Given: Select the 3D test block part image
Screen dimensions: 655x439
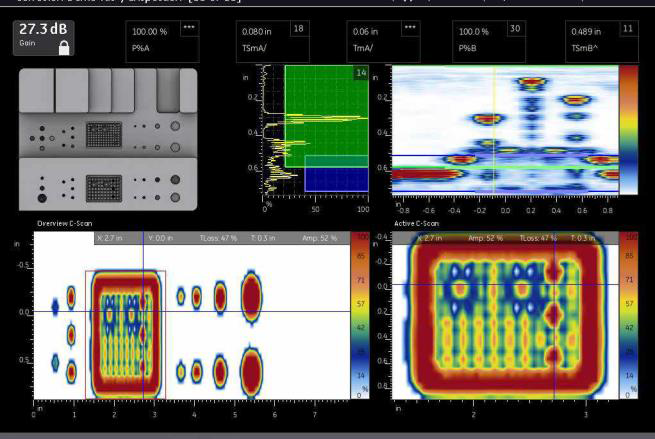Looking at the screenshot, I should click(108, 139).
